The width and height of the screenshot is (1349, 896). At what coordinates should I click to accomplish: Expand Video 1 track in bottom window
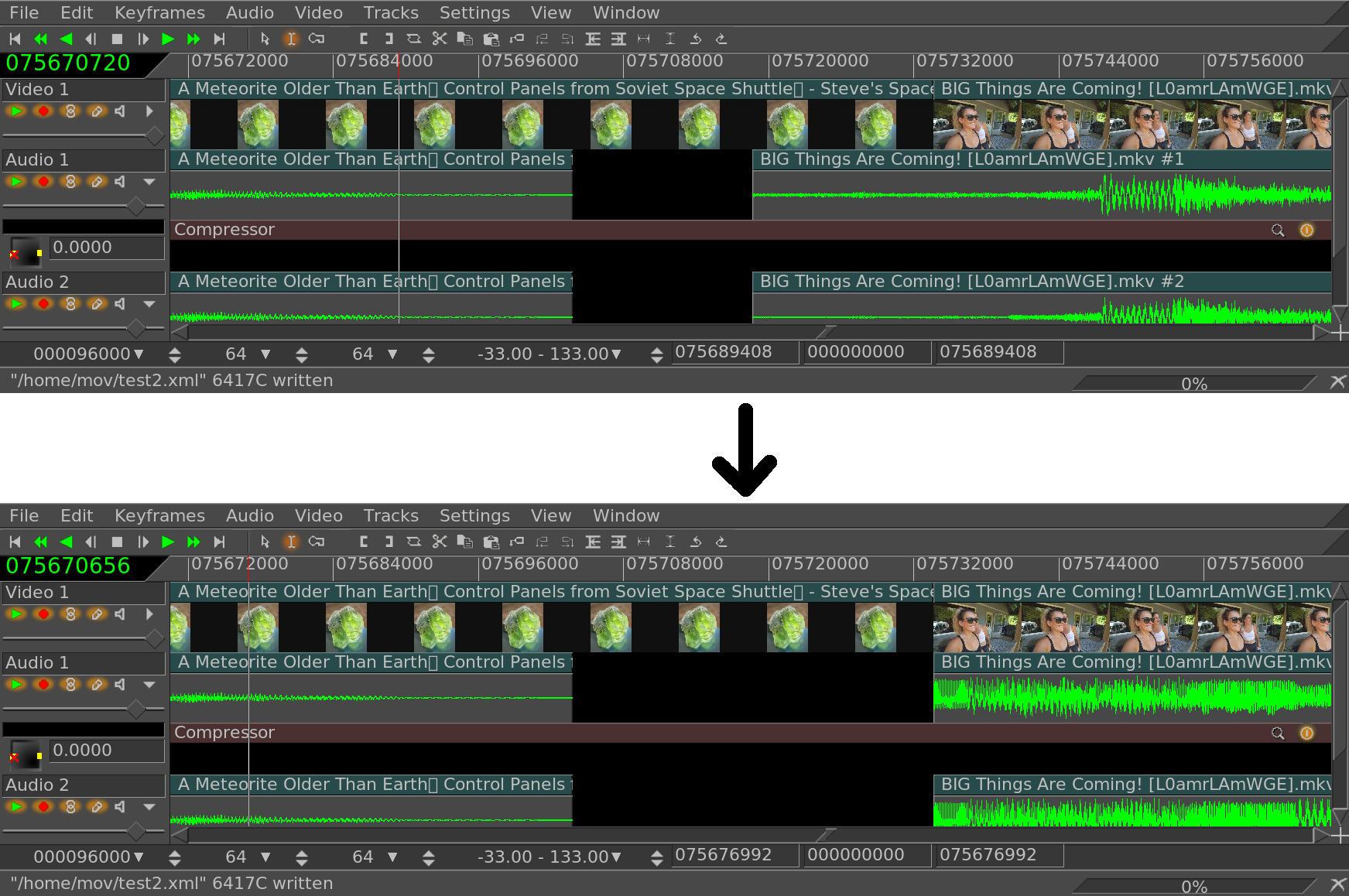pos(149,614)
